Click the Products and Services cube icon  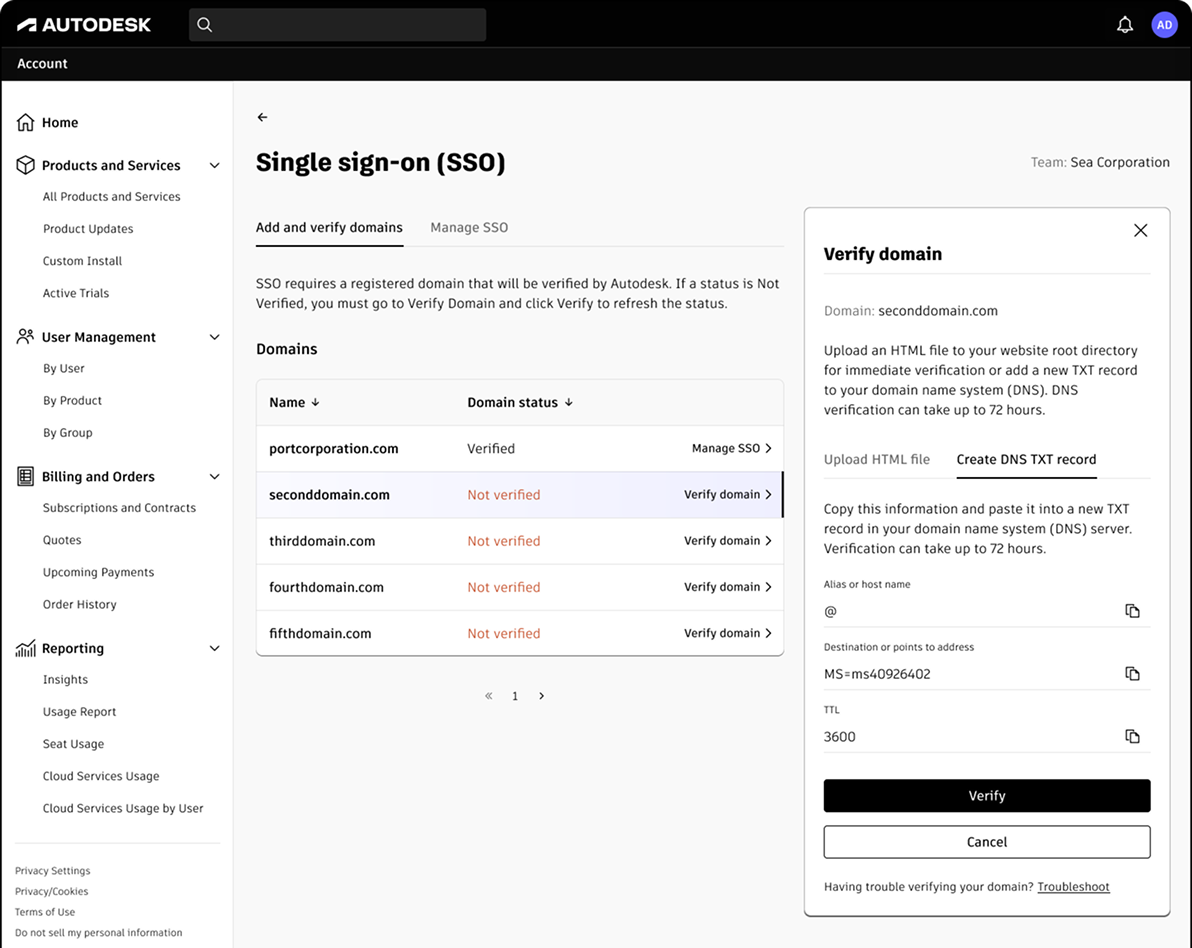[25, 165]
